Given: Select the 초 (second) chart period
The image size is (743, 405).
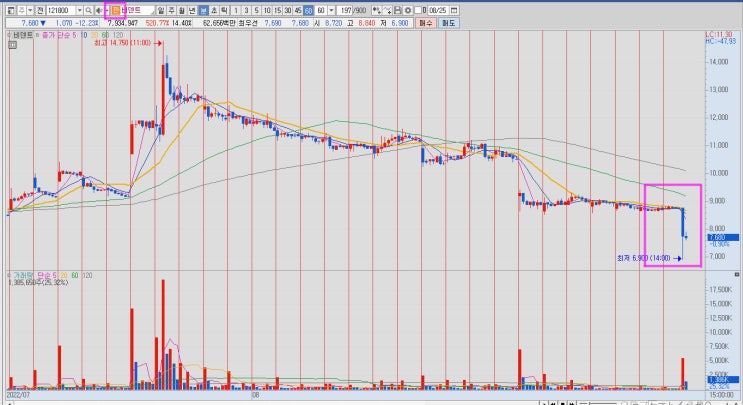Looking at the screenshot, I should (x=214, y=10).
